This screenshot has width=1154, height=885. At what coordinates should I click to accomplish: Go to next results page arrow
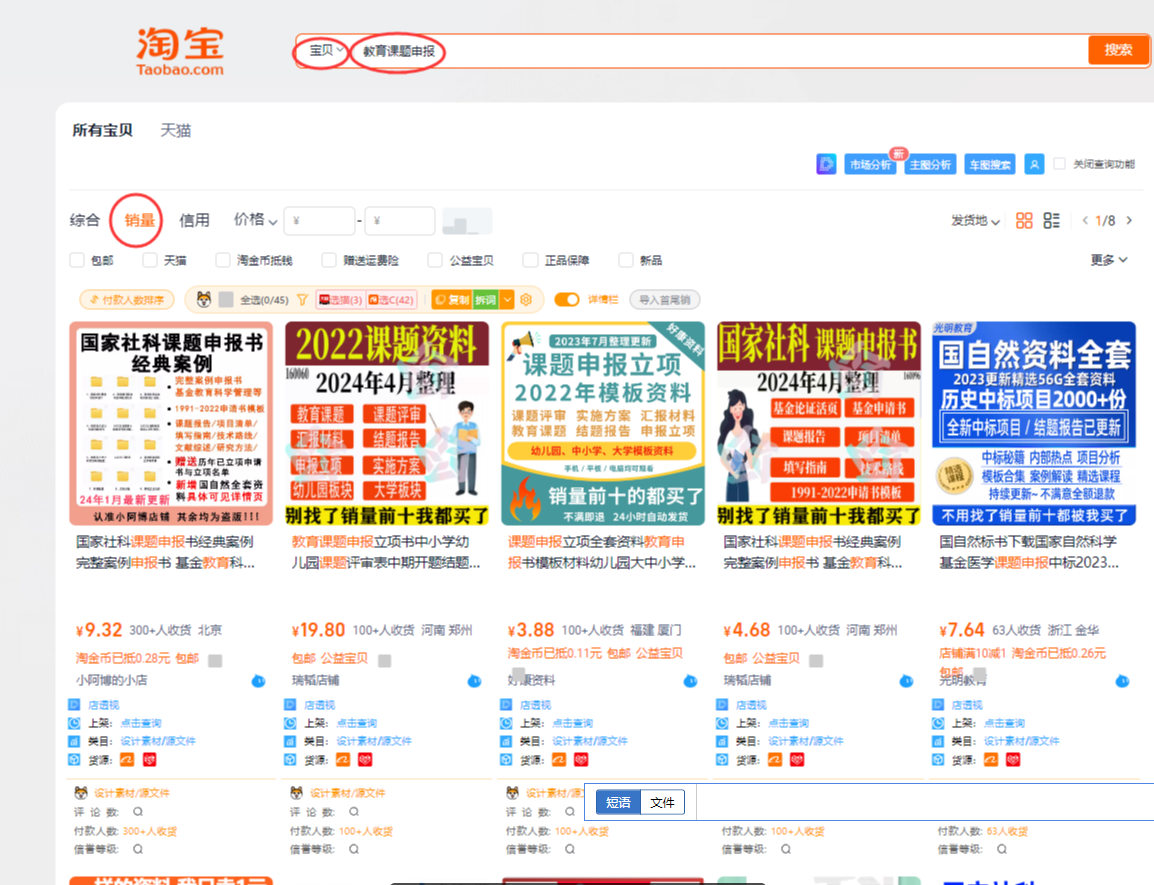tap(1129, 221)
